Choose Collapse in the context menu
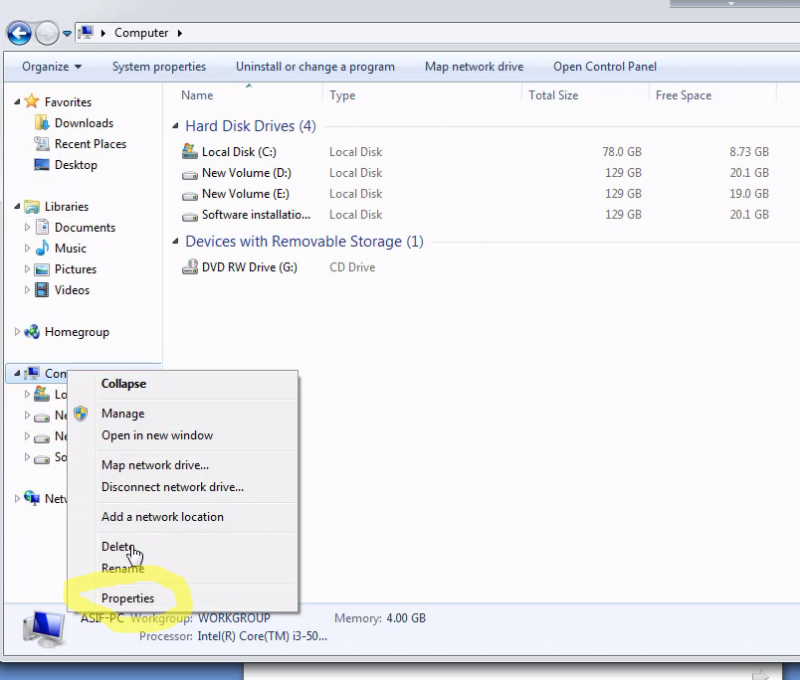This screenshot has width=800, height=680. coord(123,384)
